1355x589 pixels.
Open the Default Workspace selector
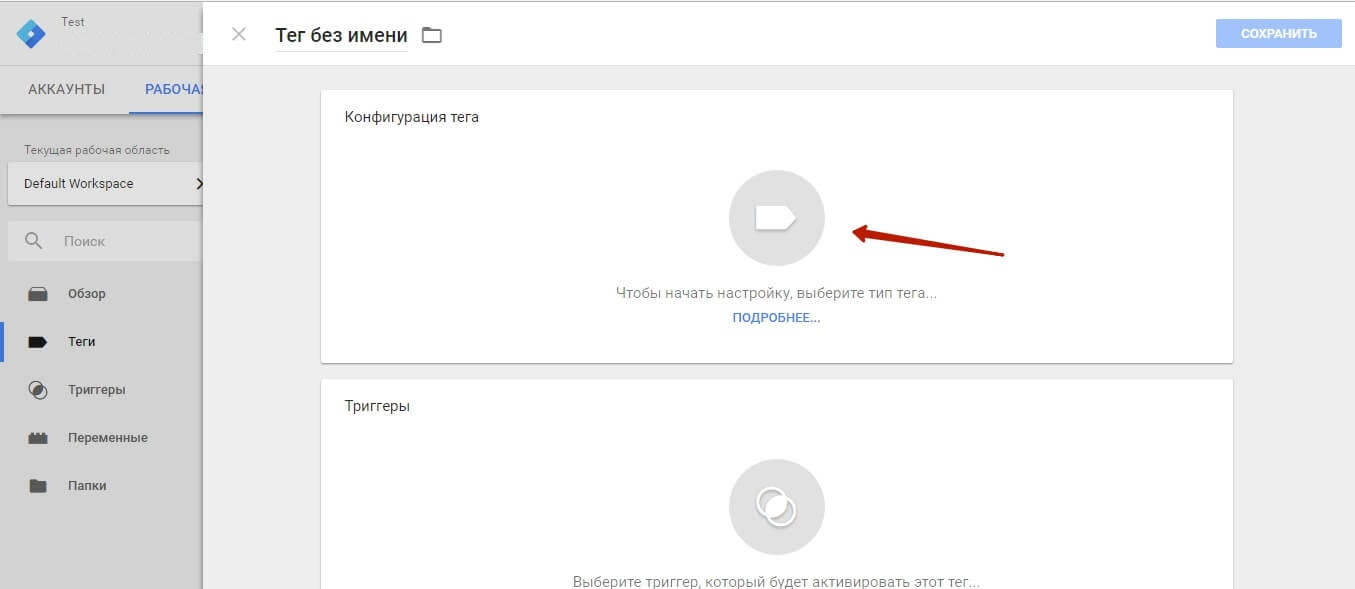click(105, 184)
